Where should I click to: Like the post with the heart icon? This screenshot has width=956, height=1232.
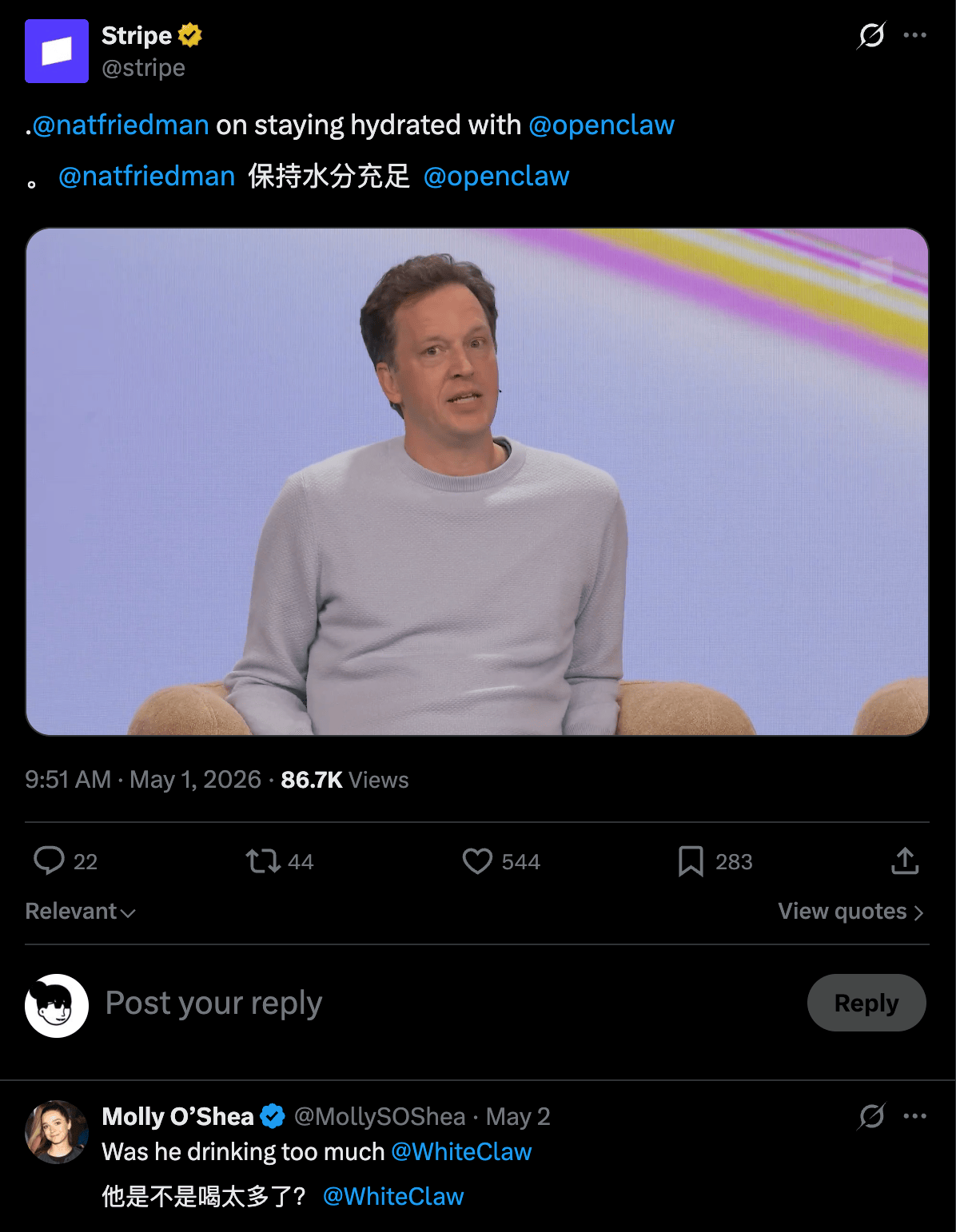(x=477, y=861)
